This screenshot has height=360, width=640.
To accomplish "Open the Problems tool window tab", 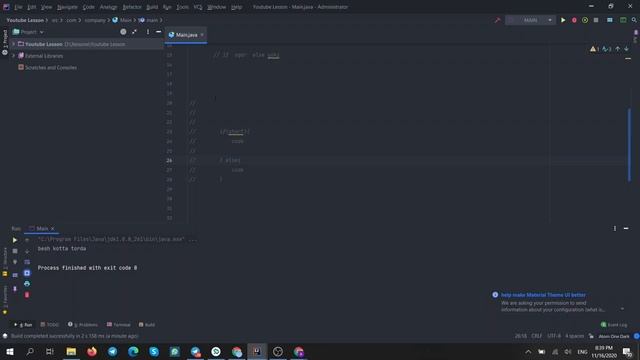I will pyautogui.click(x=83, y=325).
